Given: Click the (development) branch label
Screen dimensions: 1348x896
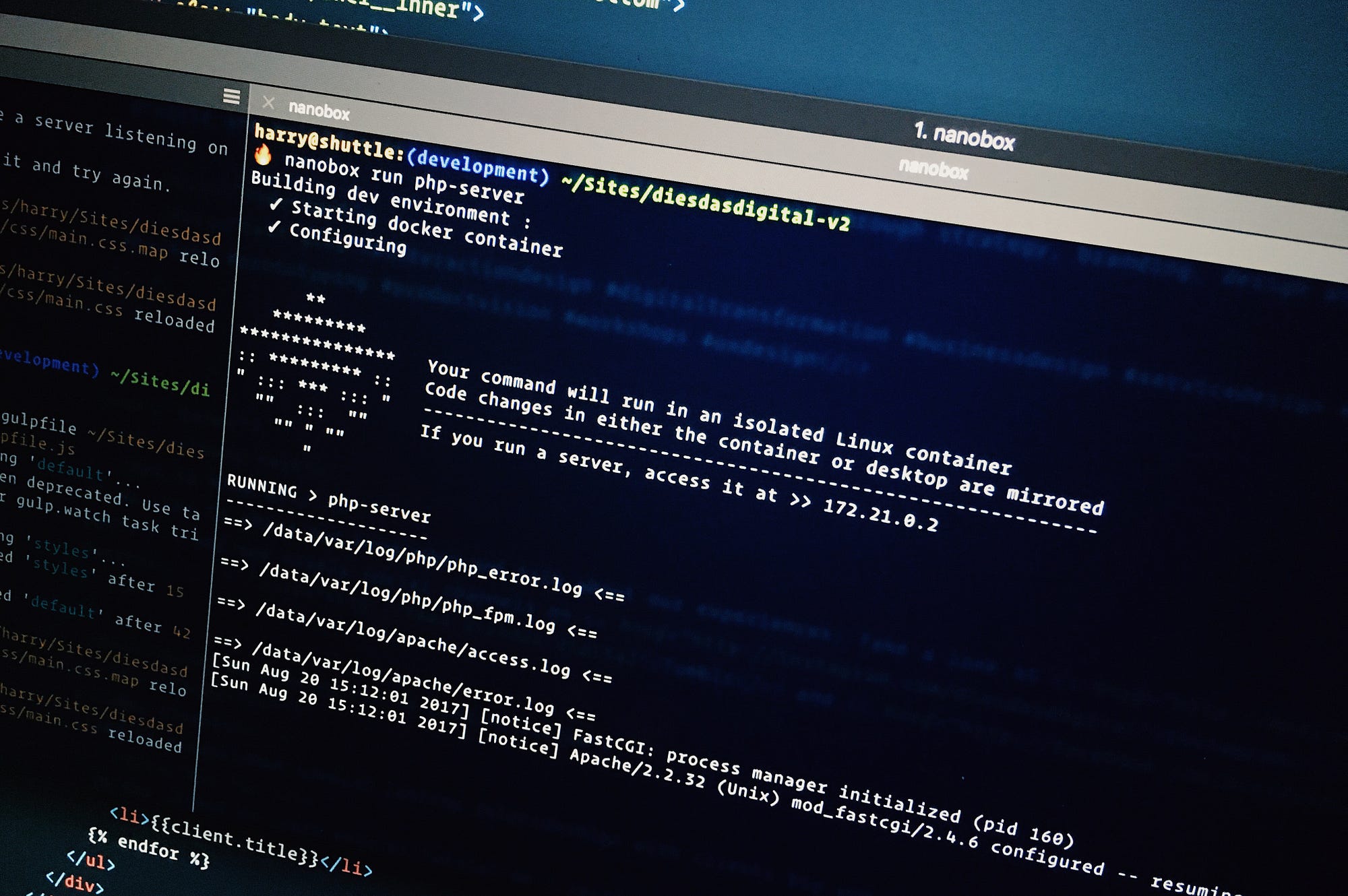Looking at the screenshot, I should point(478,165).
